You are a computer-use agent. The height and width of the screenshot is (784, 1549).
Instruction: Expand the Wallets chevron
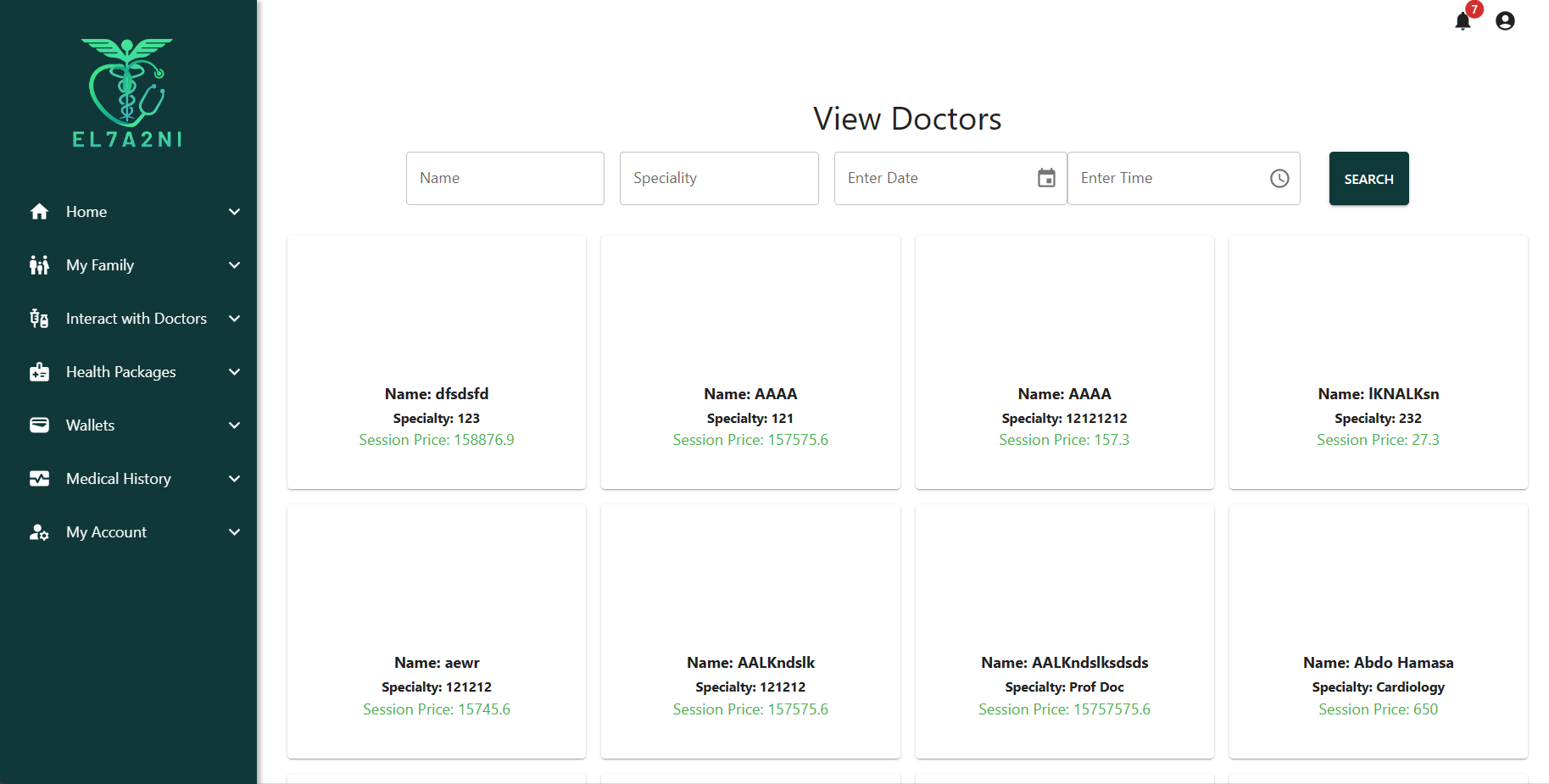(235, 425)
